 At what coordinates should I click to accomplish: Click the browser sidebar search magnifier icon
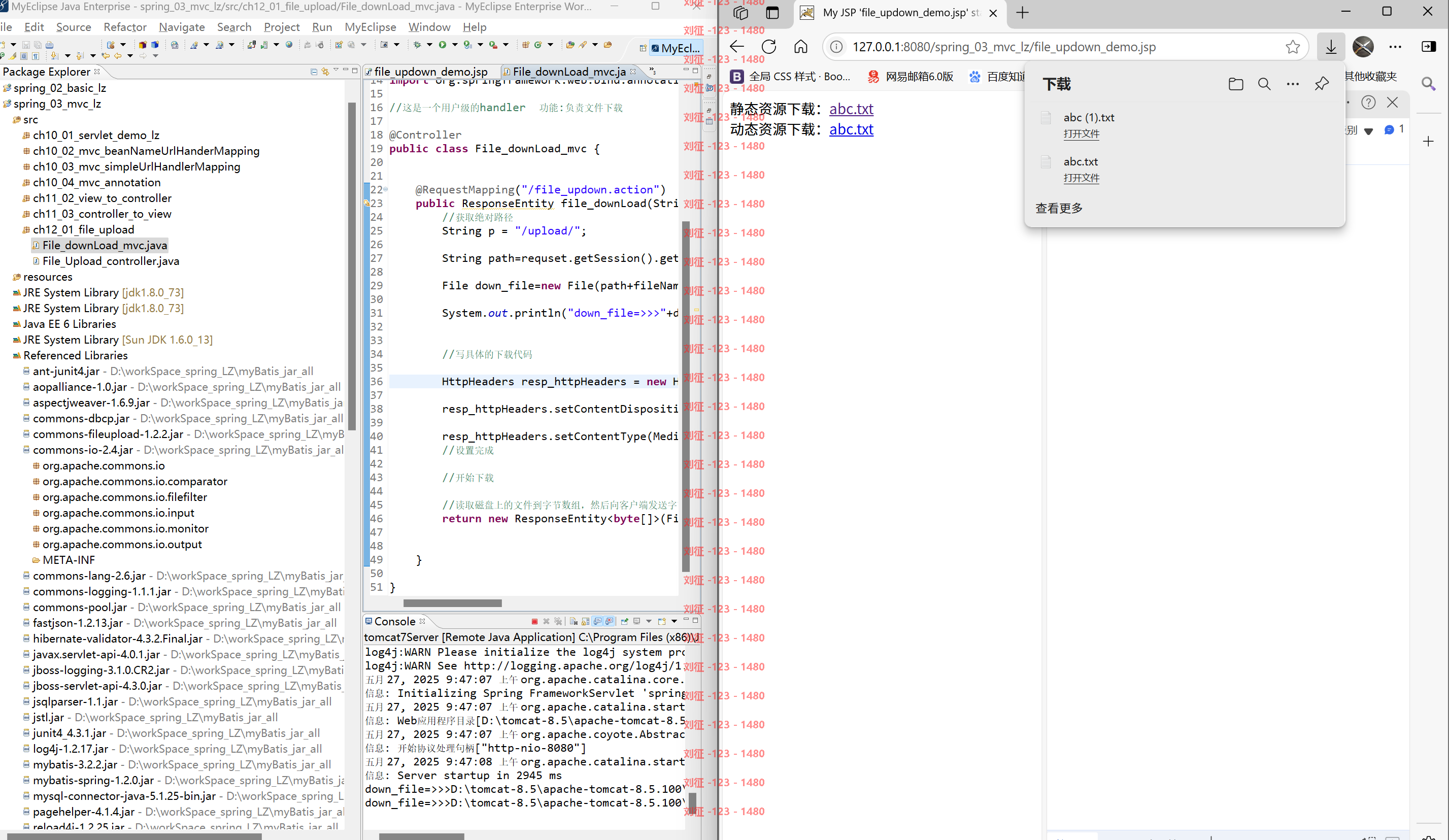1429,84
